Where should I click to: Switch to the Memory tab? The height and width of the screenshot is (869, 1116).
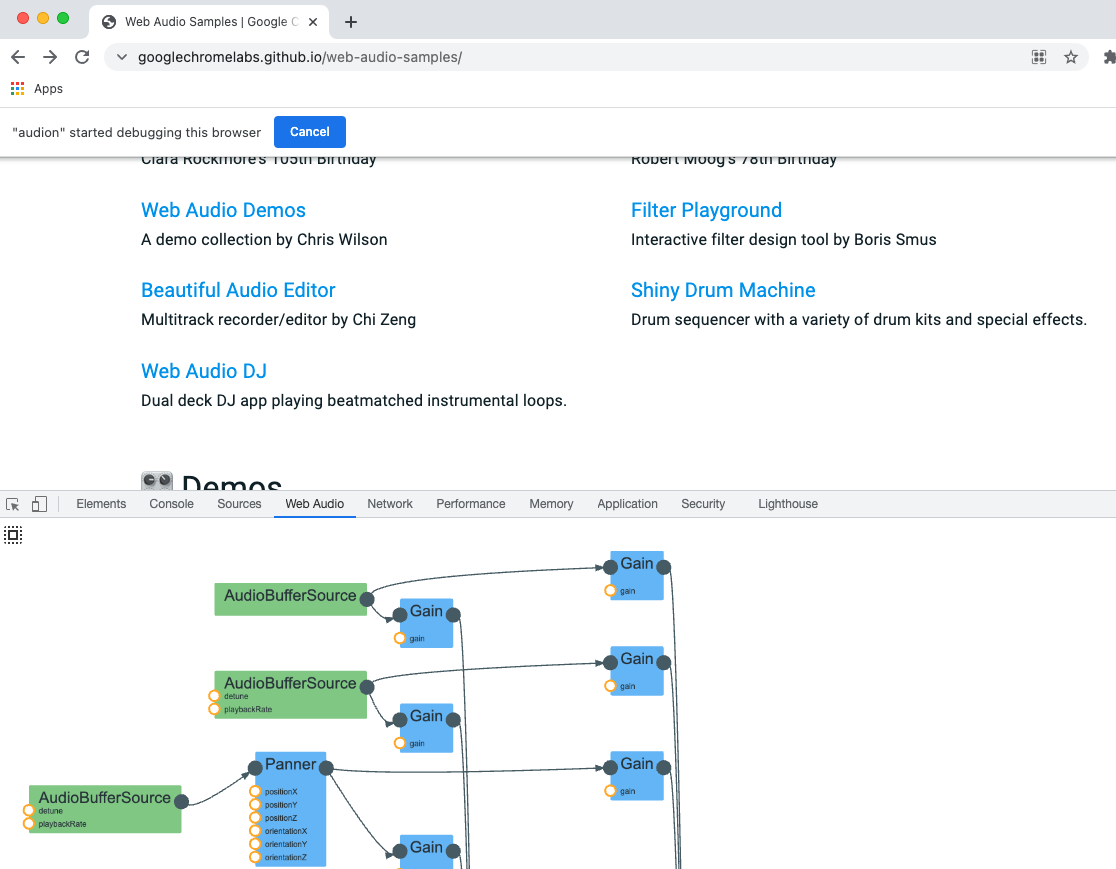click(551, 504)
